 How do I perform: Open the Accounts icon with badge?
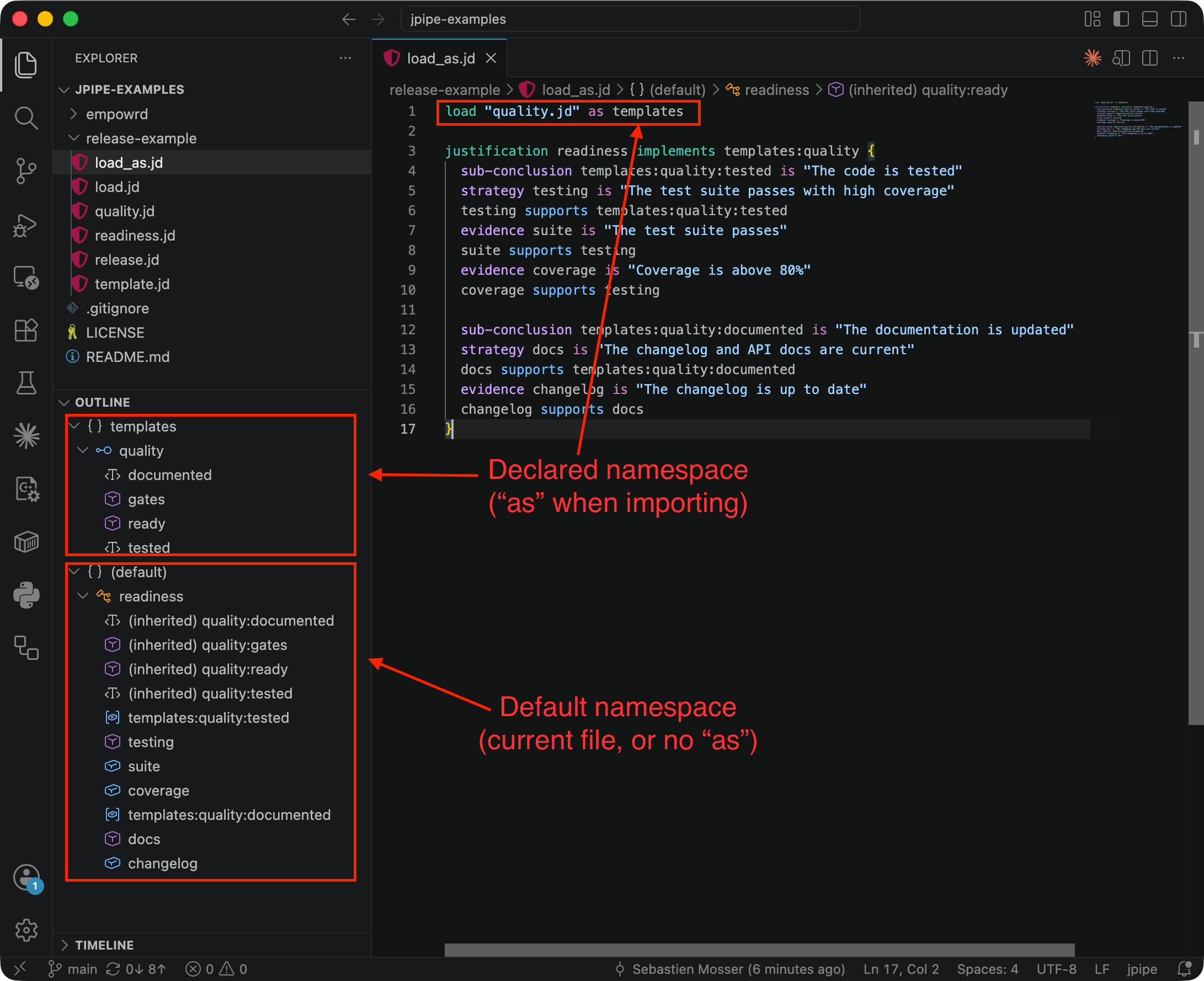pos(27,878)
